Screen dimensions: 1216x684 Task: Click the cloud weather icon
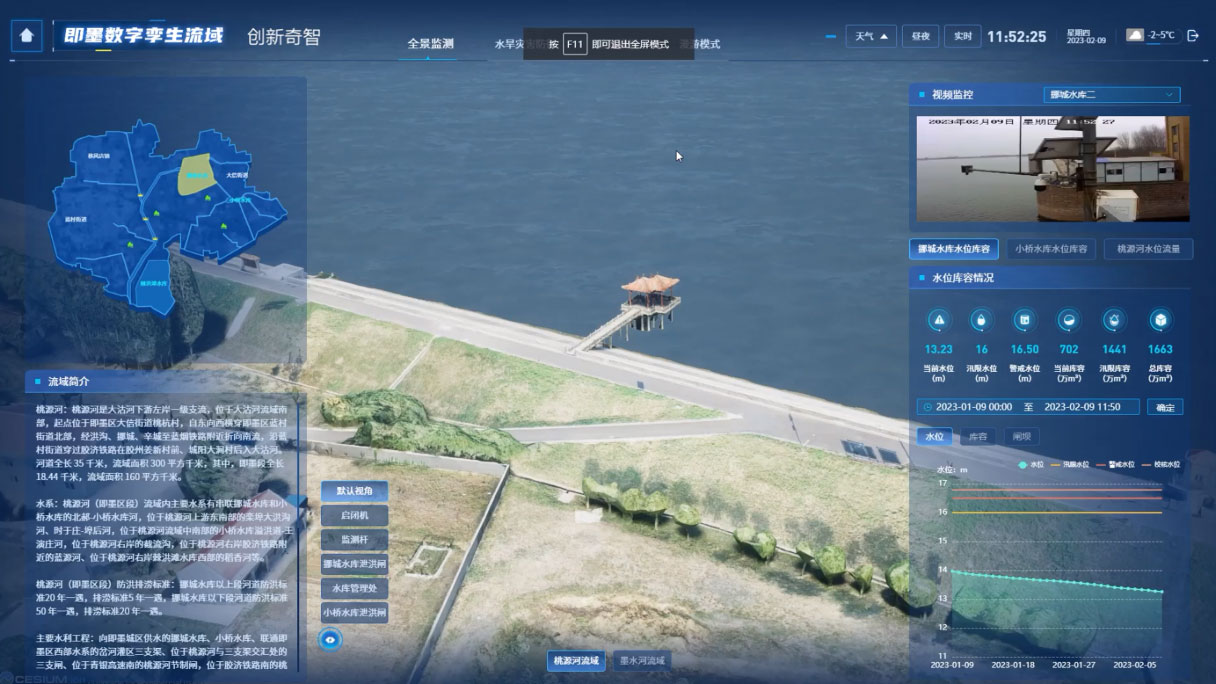(x=1135, y=35)
